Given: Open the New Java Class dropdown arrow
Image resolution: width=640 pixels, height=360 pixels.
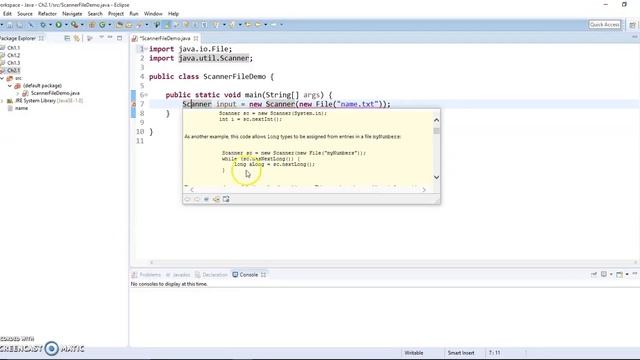Looking at the screenshot, I should (109, 25).
